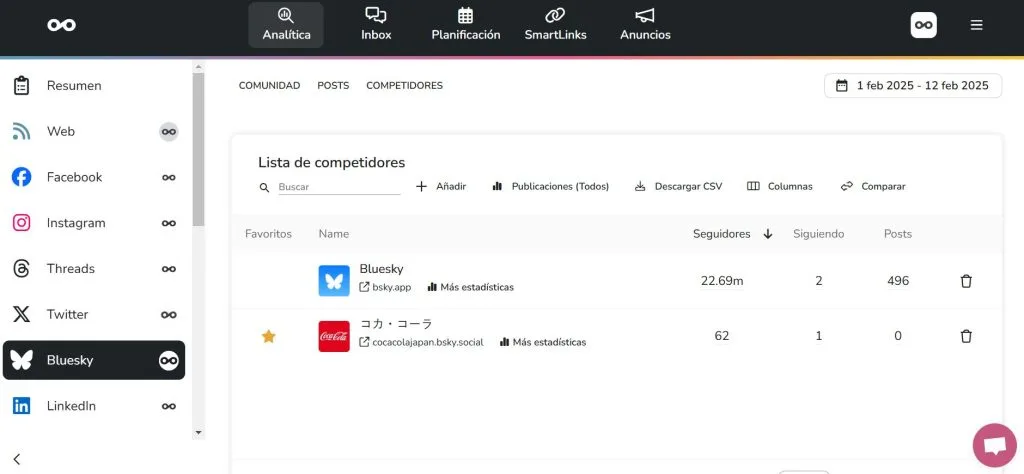Open the chat support bubble
The width and height of the screenshot is (1024, 474).
(994, 445)
